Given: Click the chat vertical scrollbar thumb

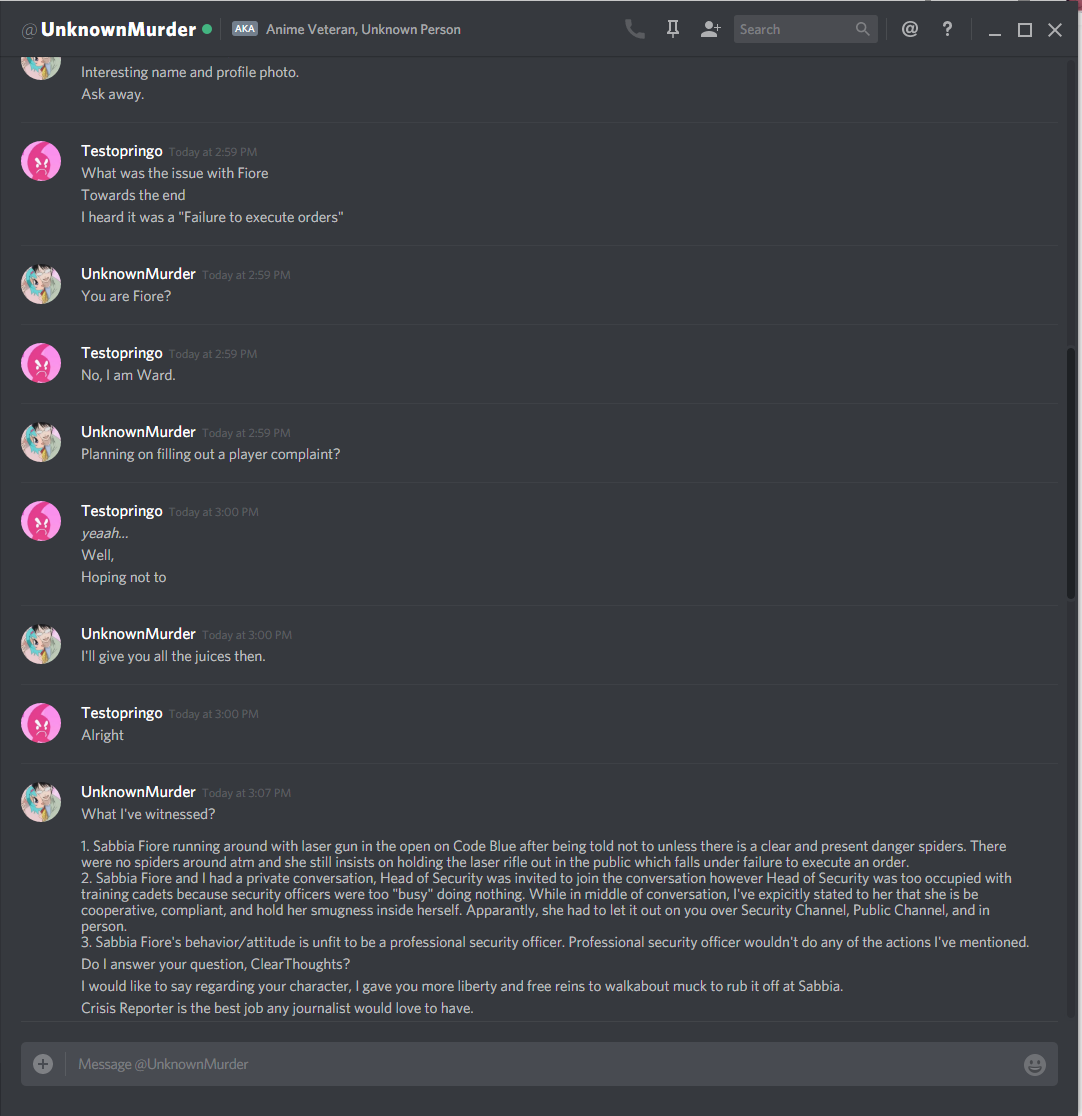Looking at the screenshot, I should click(x=1071, y=473).
